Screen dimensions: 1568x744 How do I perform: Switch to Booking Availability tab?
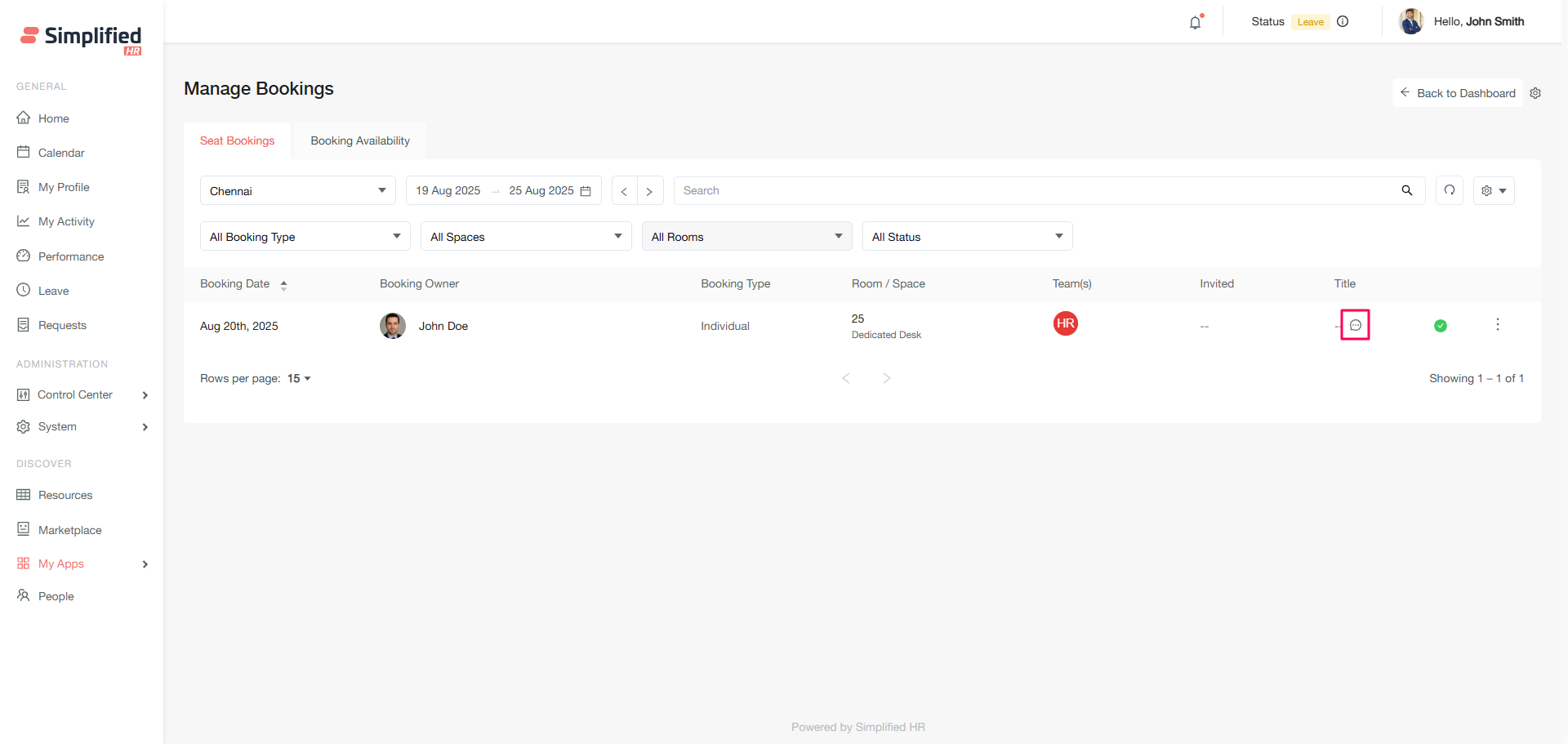(360, 141)
